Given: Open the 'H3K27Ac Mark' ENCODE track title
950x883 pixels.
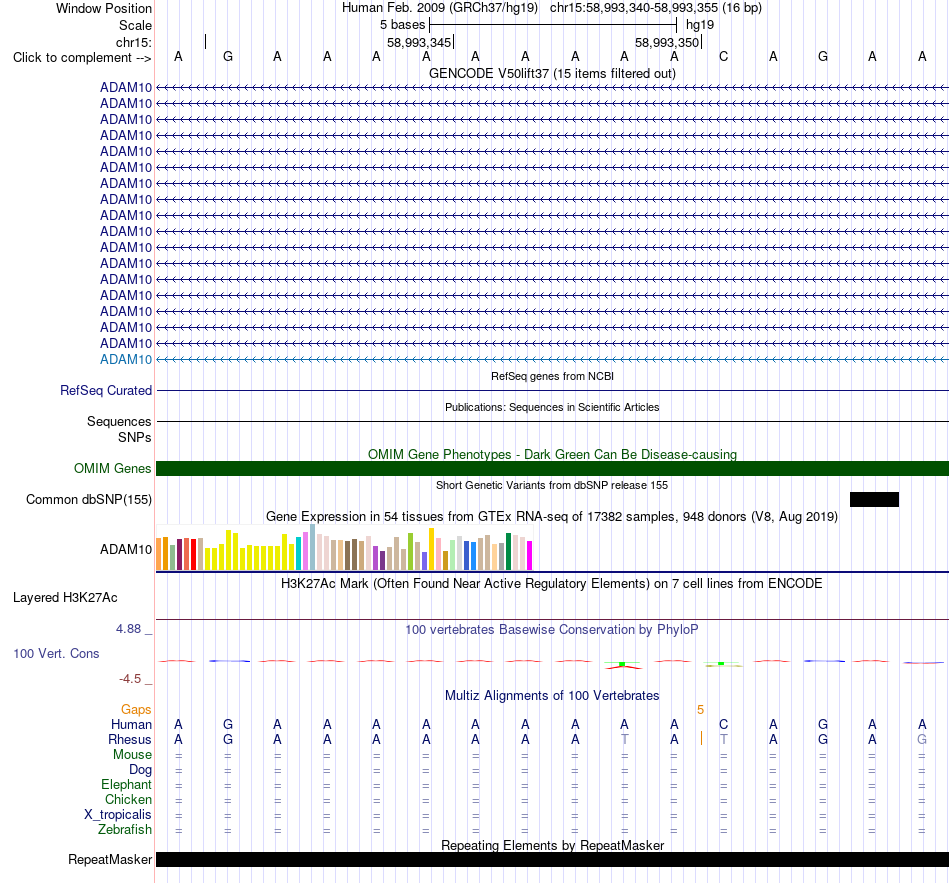Looking at the screenshot, I should [552, 584].
